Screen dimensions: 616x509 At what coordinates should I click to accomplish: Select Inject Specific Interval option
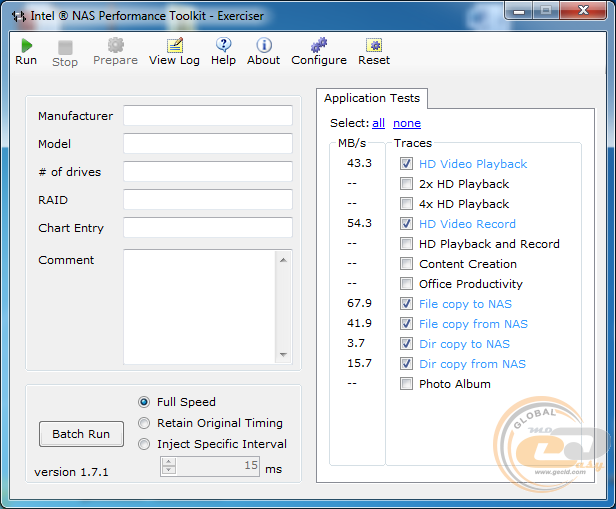144,444
